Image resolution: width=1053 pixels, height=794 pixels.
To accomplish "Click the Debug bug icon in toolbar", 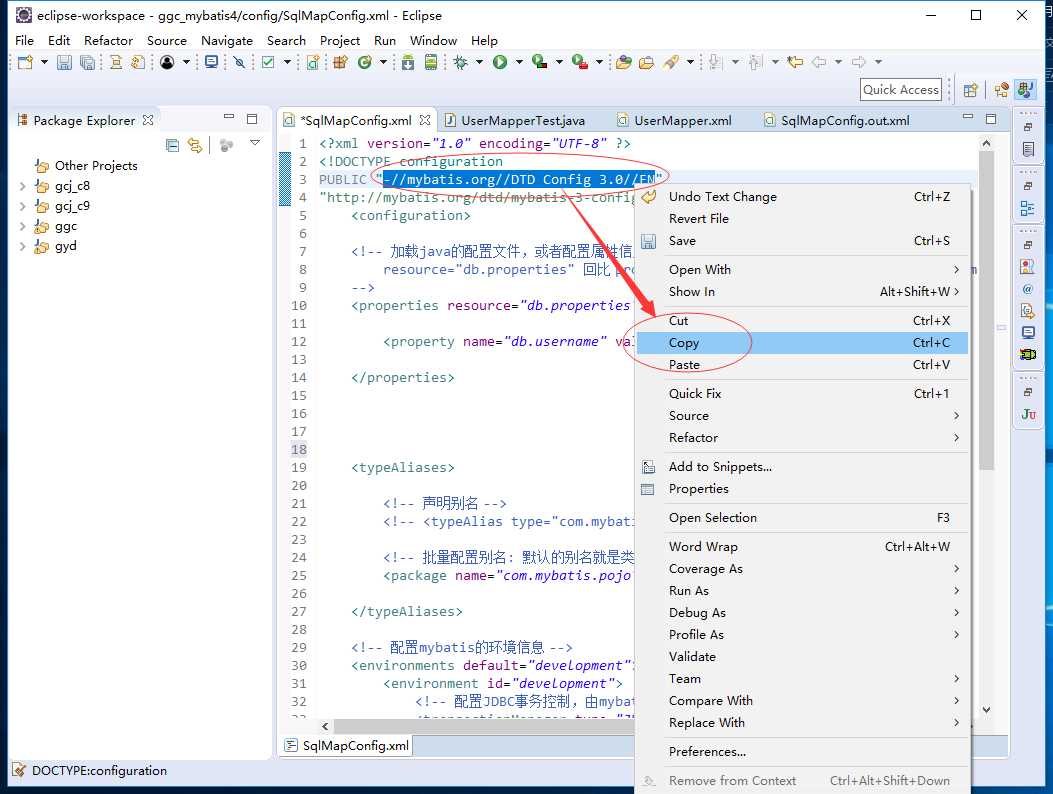I will click(461, 62).
